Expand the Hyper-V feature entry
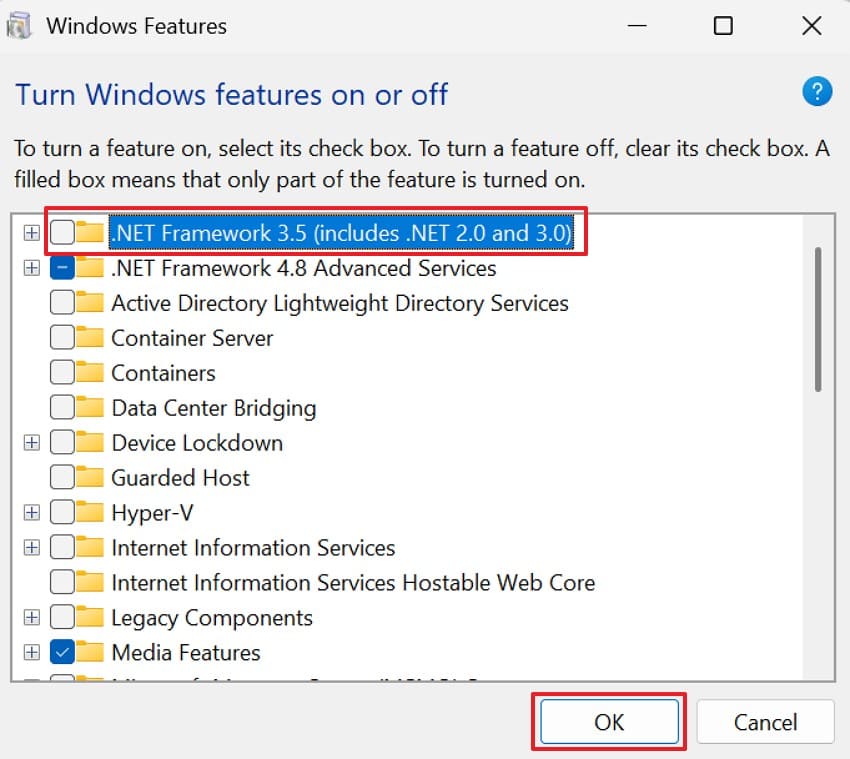The width and height of the screenshot is (850, 759). 31,512
